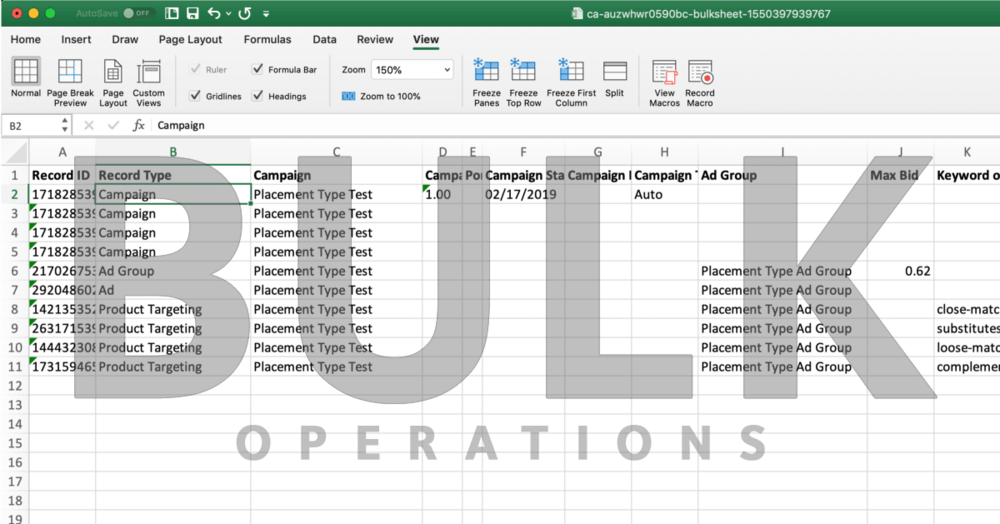Switch to Page Layout view
1000x524 pixels.
point(113,82)
